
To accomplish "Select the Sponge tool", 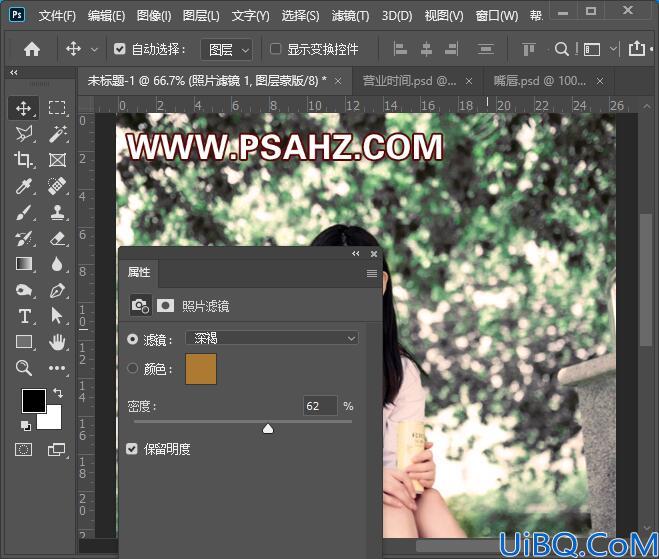I will point(23,290).
